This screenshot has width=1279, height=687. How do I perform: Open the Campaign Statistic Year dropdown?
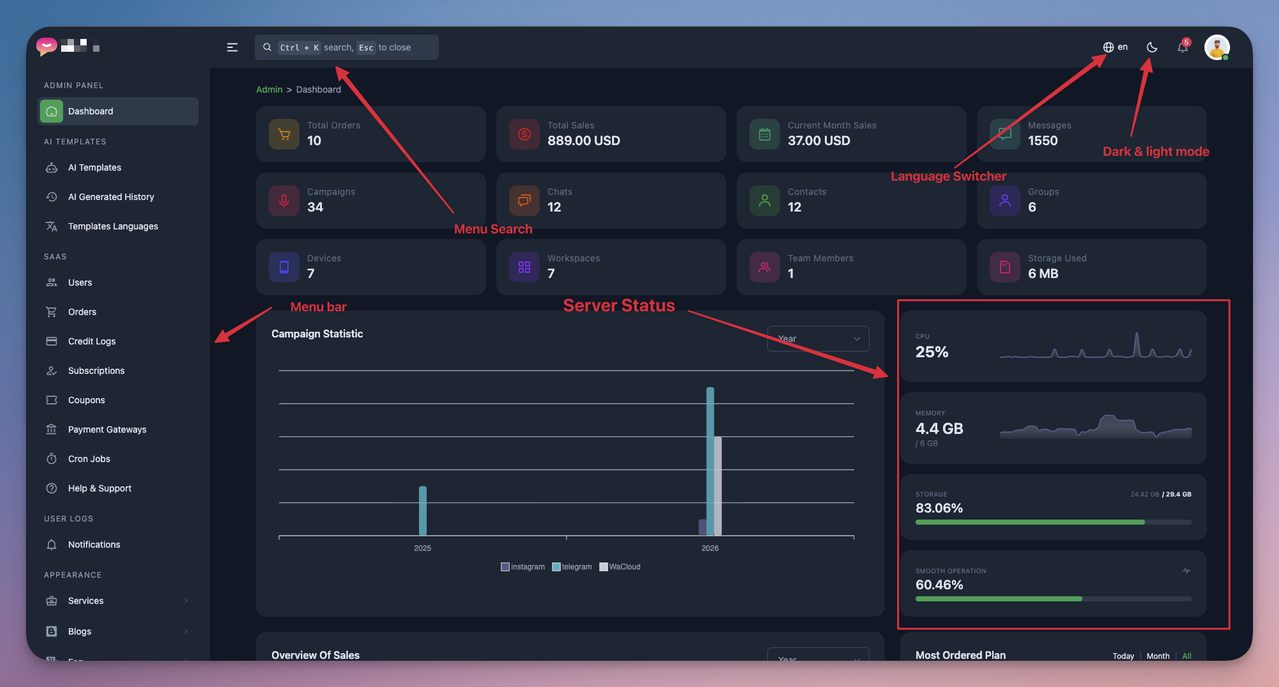pyautogui.click(x=818, y=338)
